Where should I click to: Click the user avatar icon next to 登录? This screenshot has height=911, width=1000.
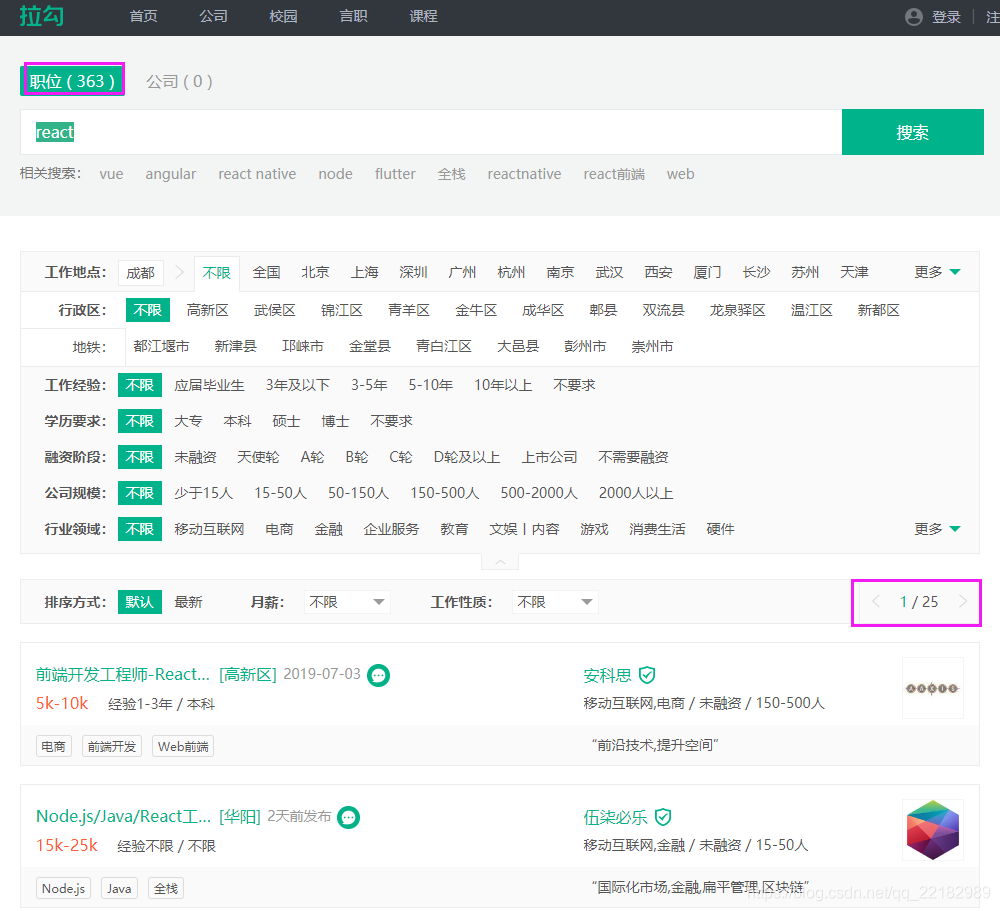pos(913,17)
